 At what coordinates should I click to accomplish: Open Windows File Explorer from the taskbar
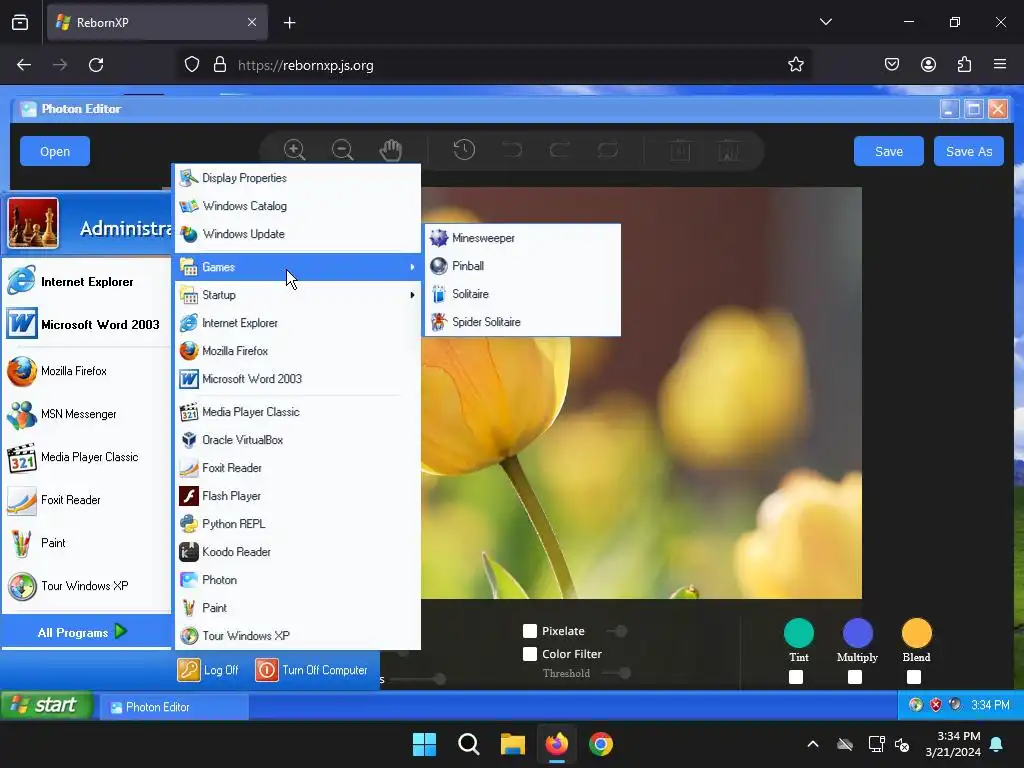tap(513, 744)
